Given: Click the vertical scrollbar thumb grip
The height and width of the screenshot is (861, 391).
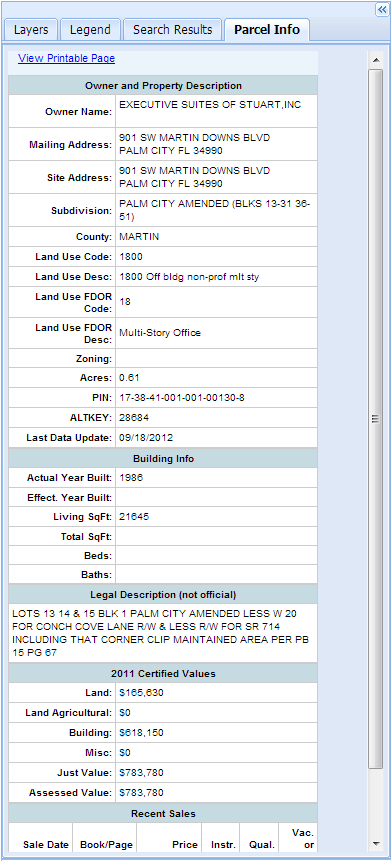Looking at the screenshot, I should [x=376, y=419].
